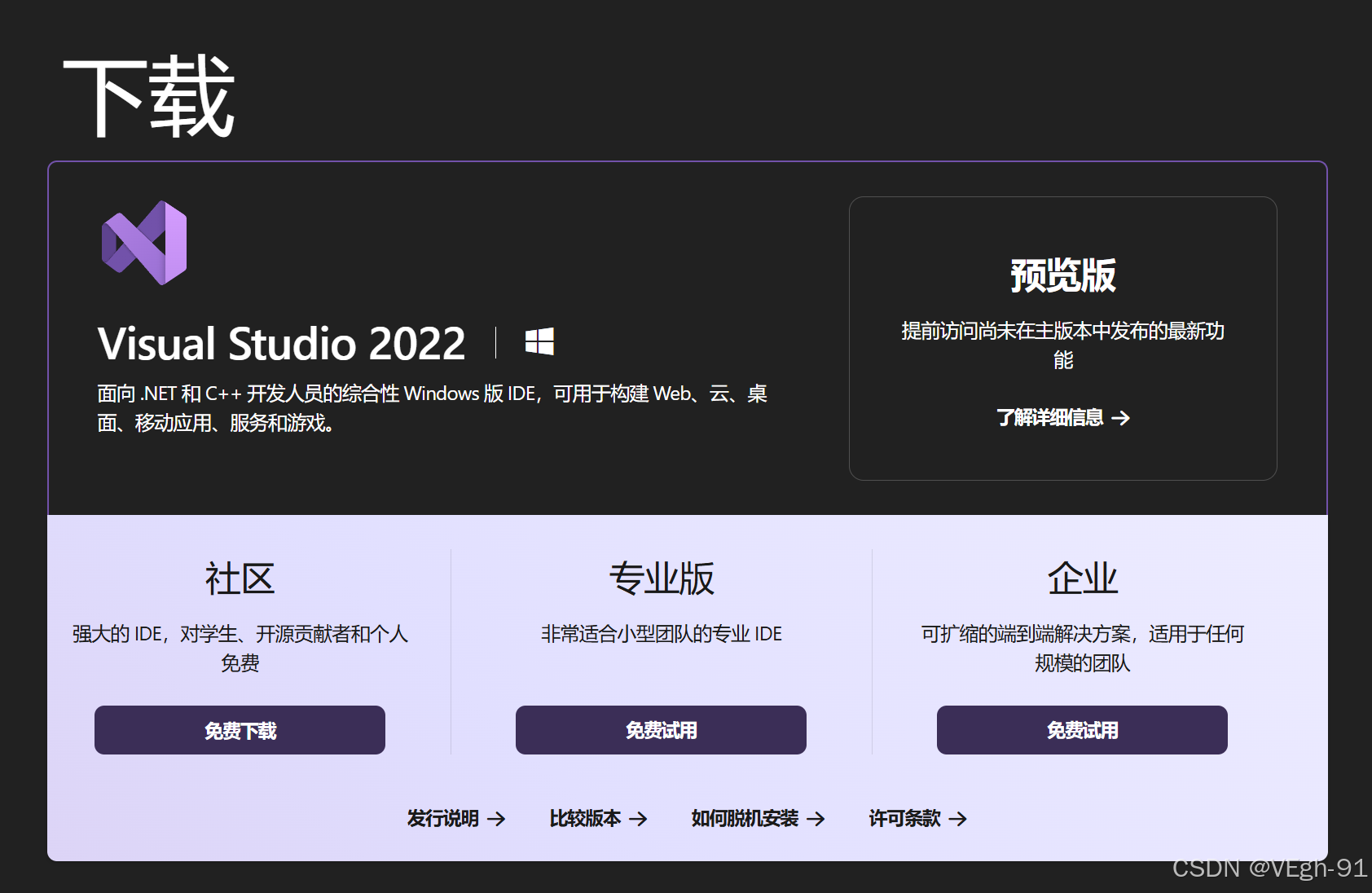Viewport: 1372px width, 893px height.
Task: Click 免费试用 under 企业 edition
Action: (x=1082, y=730)
